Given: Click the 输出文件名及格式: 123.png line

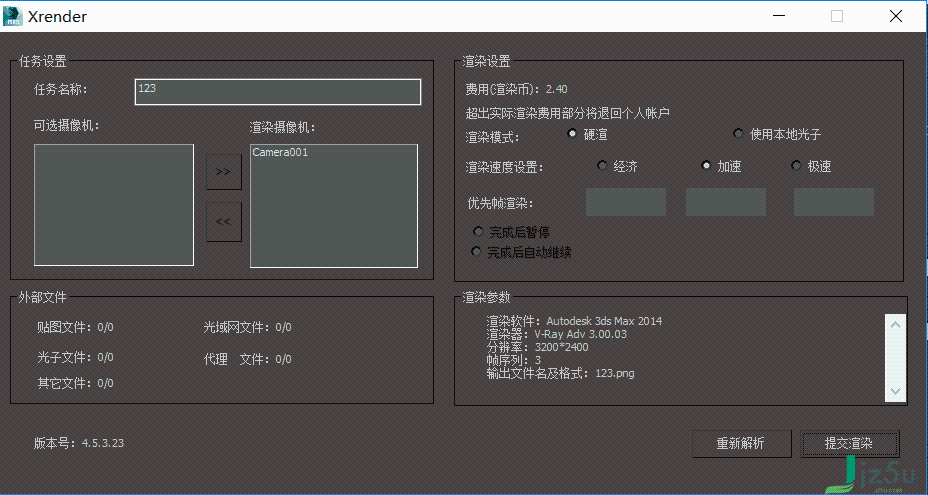Looking at the screenshot, I should point(560,373).
